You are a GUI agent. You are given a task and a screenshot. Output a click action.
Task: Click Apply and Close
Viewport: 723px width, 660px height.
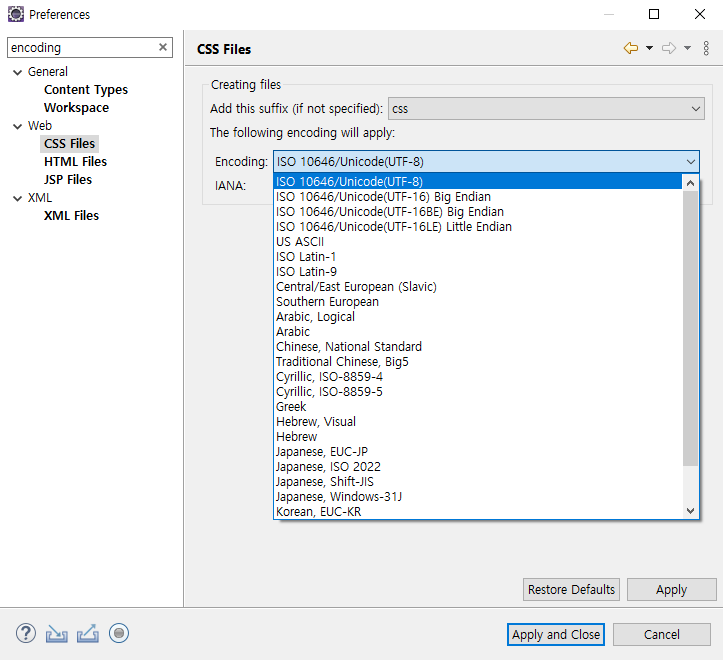pos(556,635)
